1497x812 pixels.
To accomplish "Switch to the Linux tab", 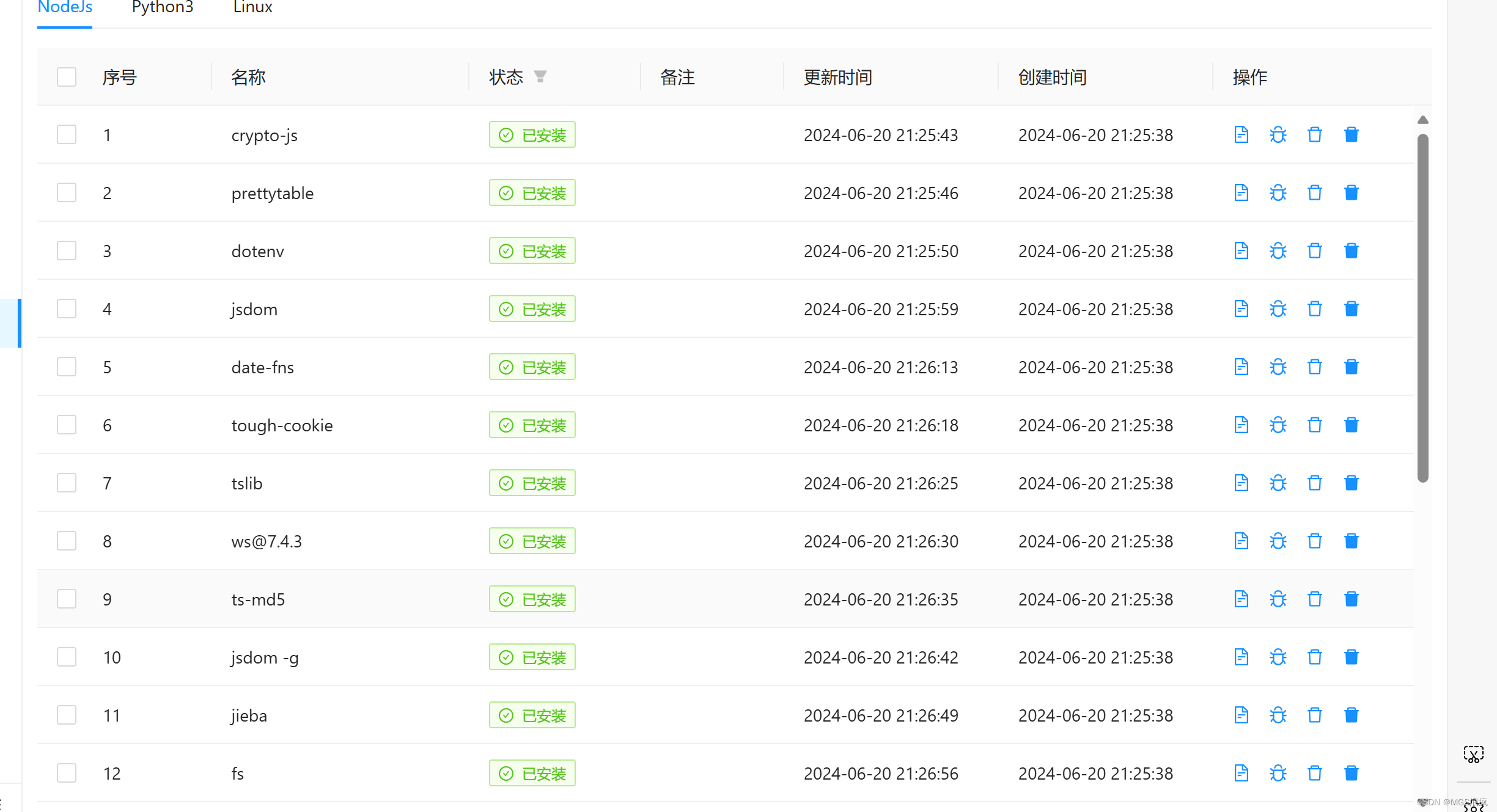I will [x=252, y=7].
